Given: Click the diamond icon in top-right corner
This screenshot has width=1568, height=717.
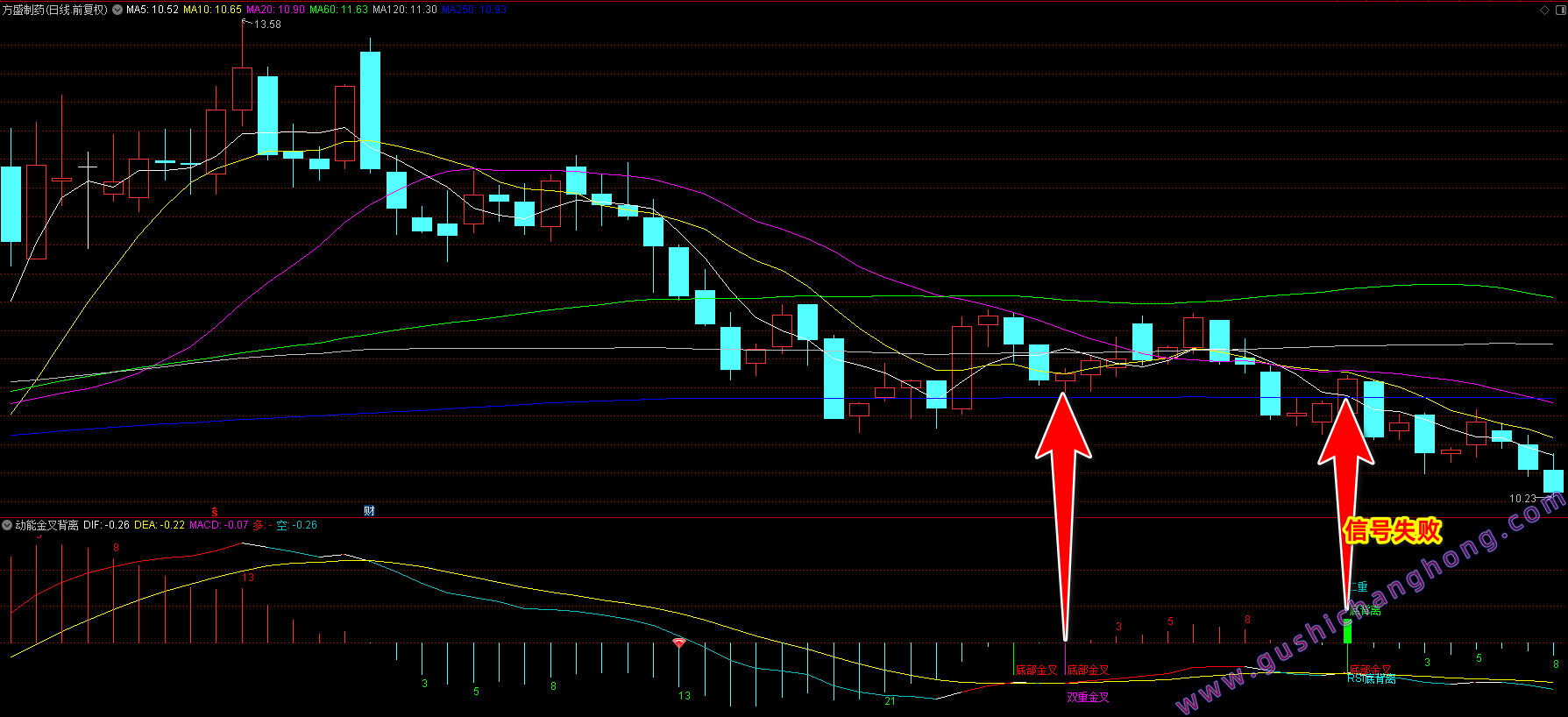Looking at the screenshot, I should click(1544, 10).
